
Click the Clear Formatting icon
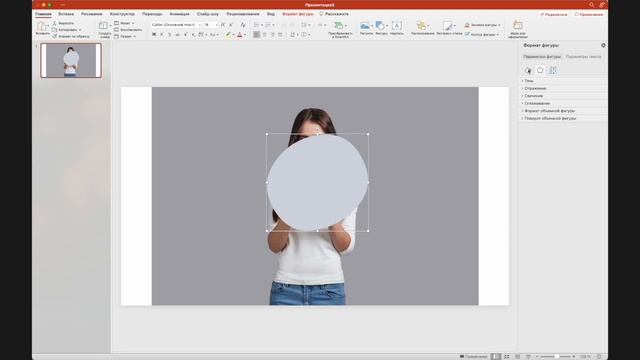pyautogui.click(x=242, y=25)
